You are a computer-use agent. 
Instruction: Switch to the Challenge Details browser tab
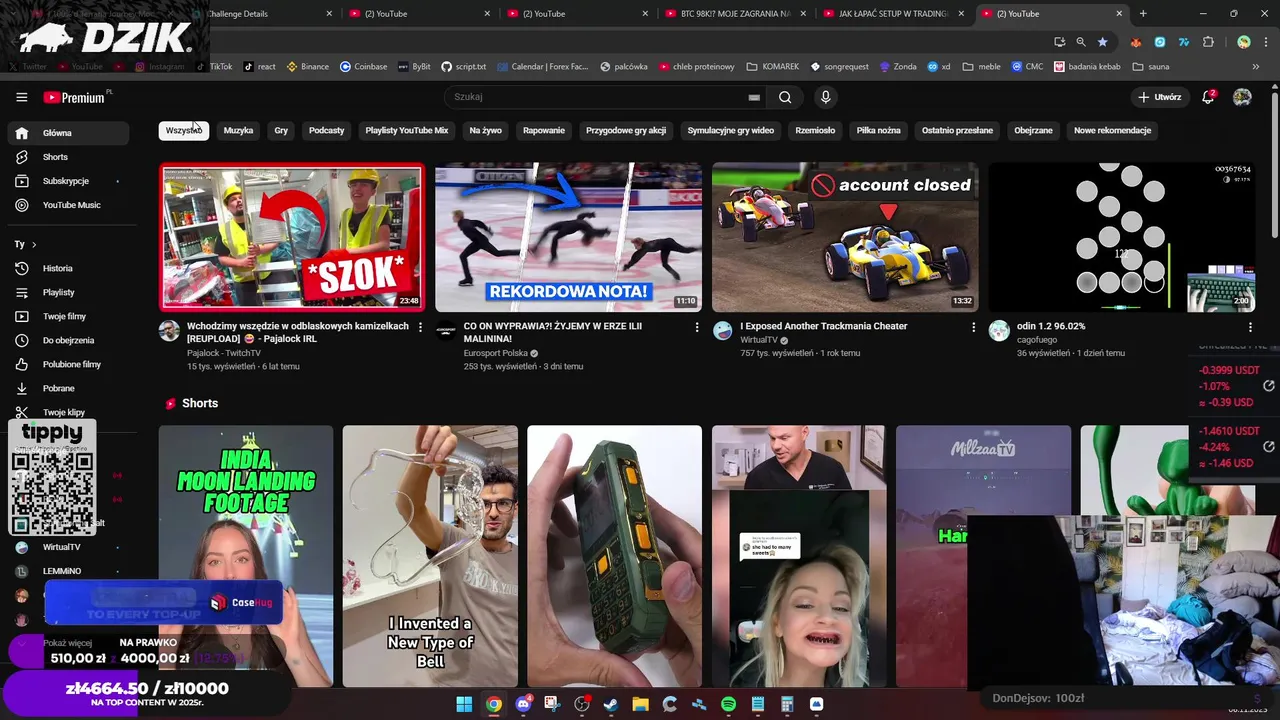point(262,14)
